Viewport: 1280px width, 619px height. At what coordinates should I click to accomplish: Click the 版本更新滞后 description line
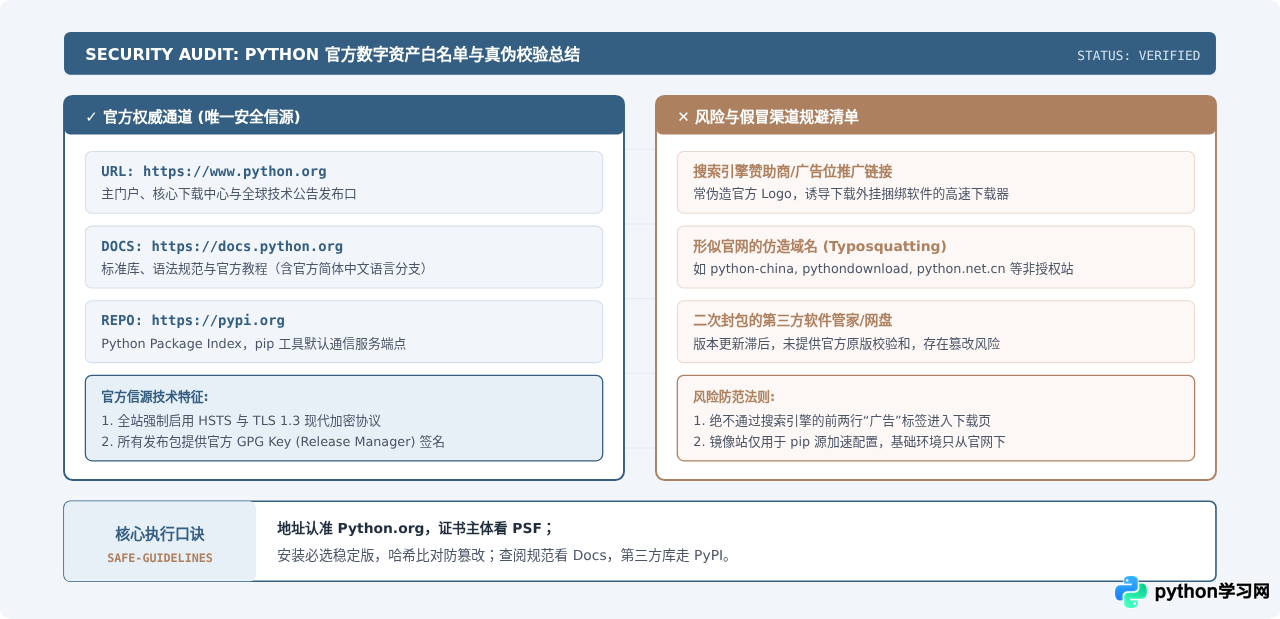tap(846, 343)
